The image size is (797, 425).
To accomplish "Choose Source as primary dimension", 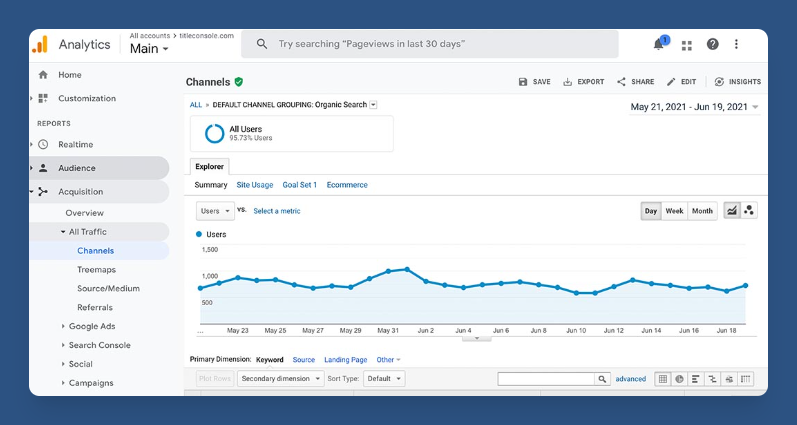I will click(x=304, y=360).
